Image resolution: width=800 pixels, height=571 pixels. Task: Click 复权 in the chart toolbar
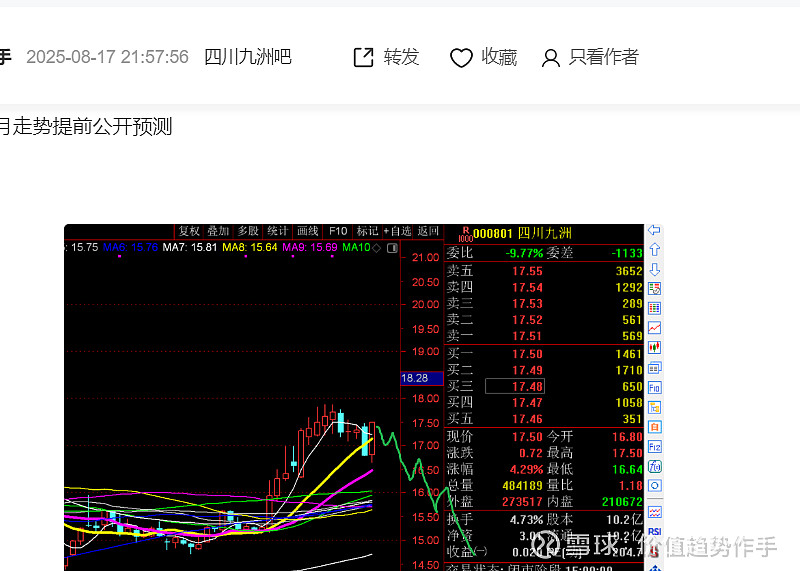tap(189, 231)
